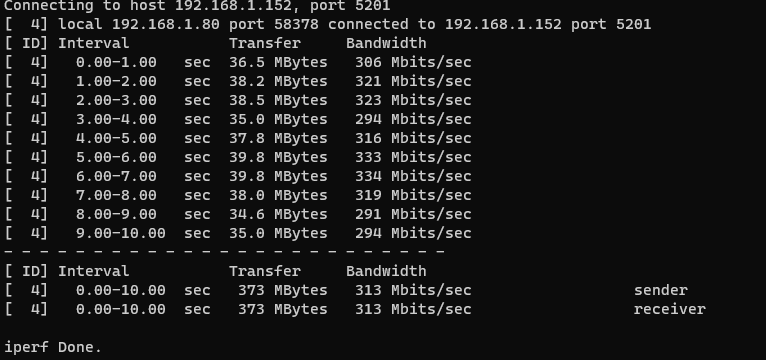The image size is (766, 360).
Task: Click the 'sender' label
Action: click(660, 290)
